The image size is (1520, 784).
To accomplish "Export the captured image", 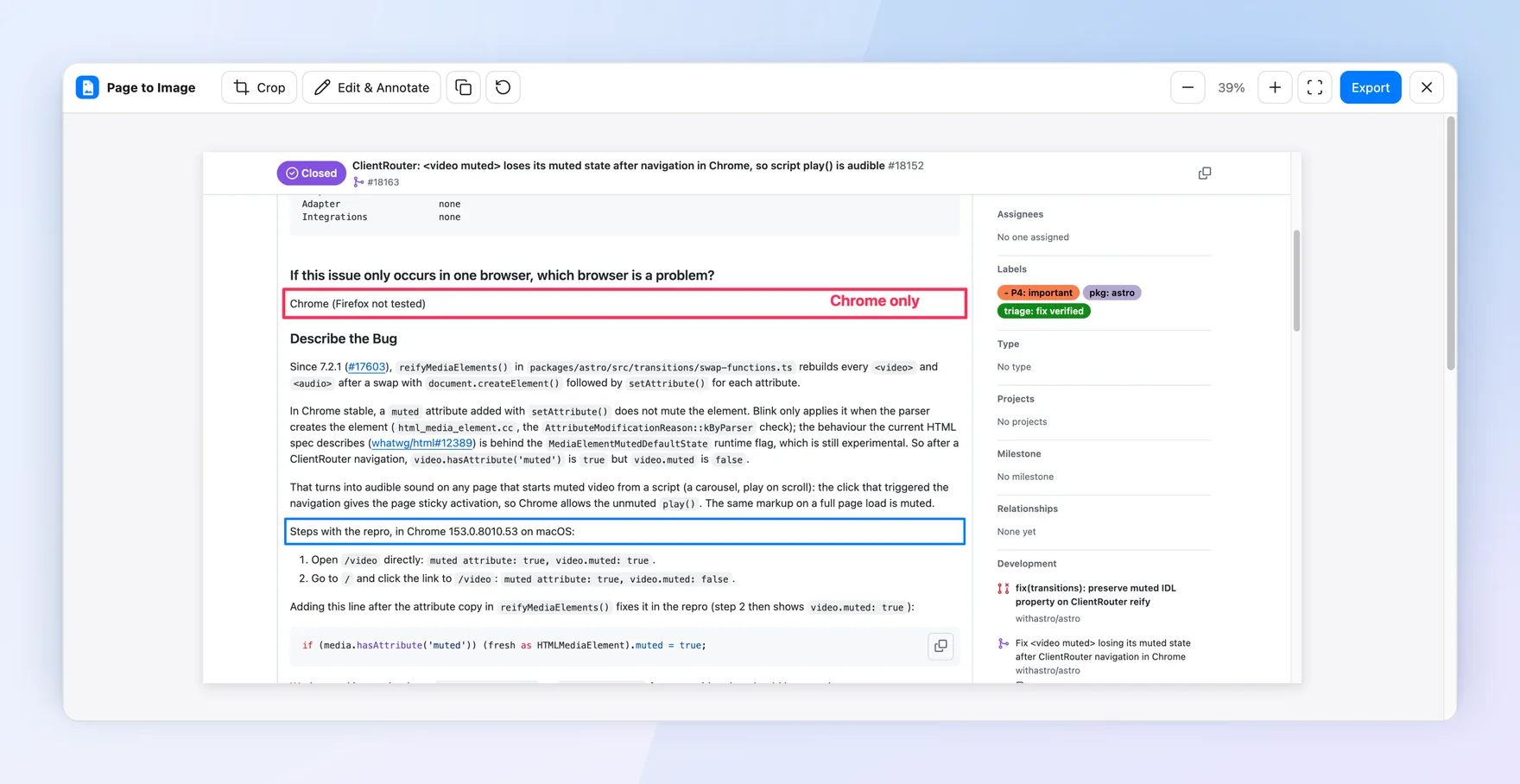I will click(1371, 87).
